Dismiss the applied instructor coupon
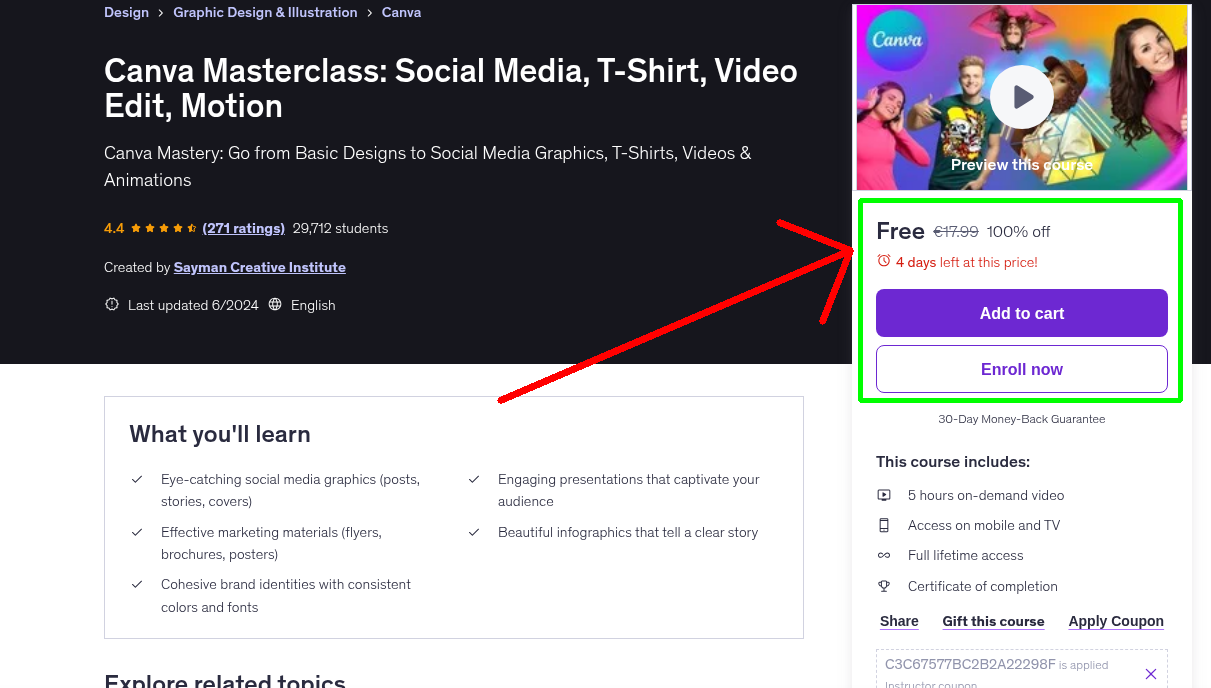 coord(1151,673)
